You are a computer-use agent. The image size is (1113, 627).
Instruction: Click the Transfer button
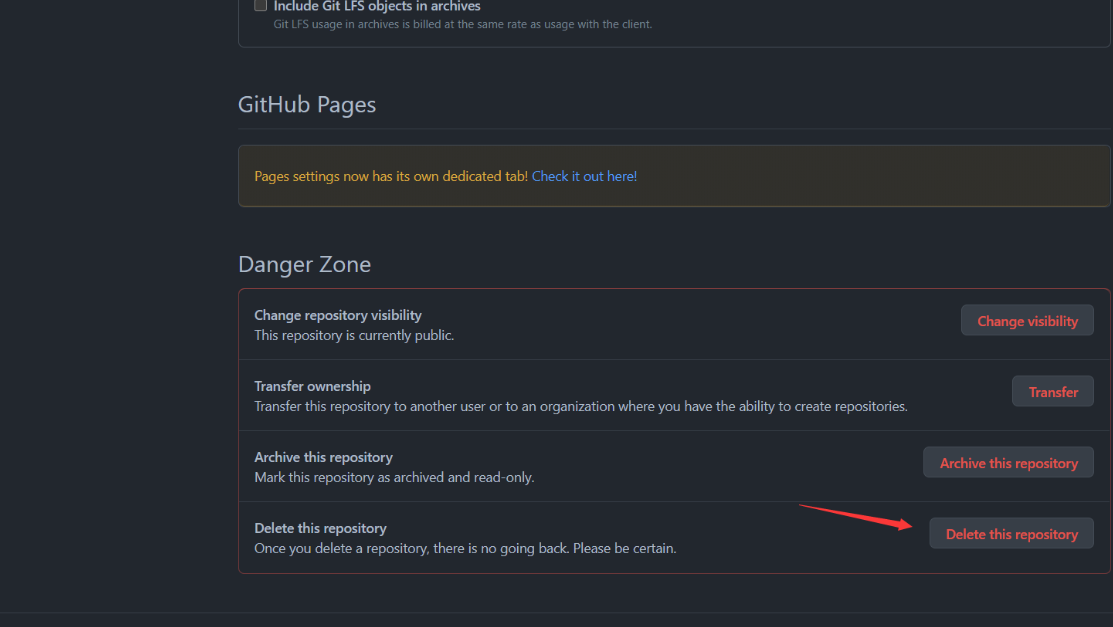(x=1053, y=392)
